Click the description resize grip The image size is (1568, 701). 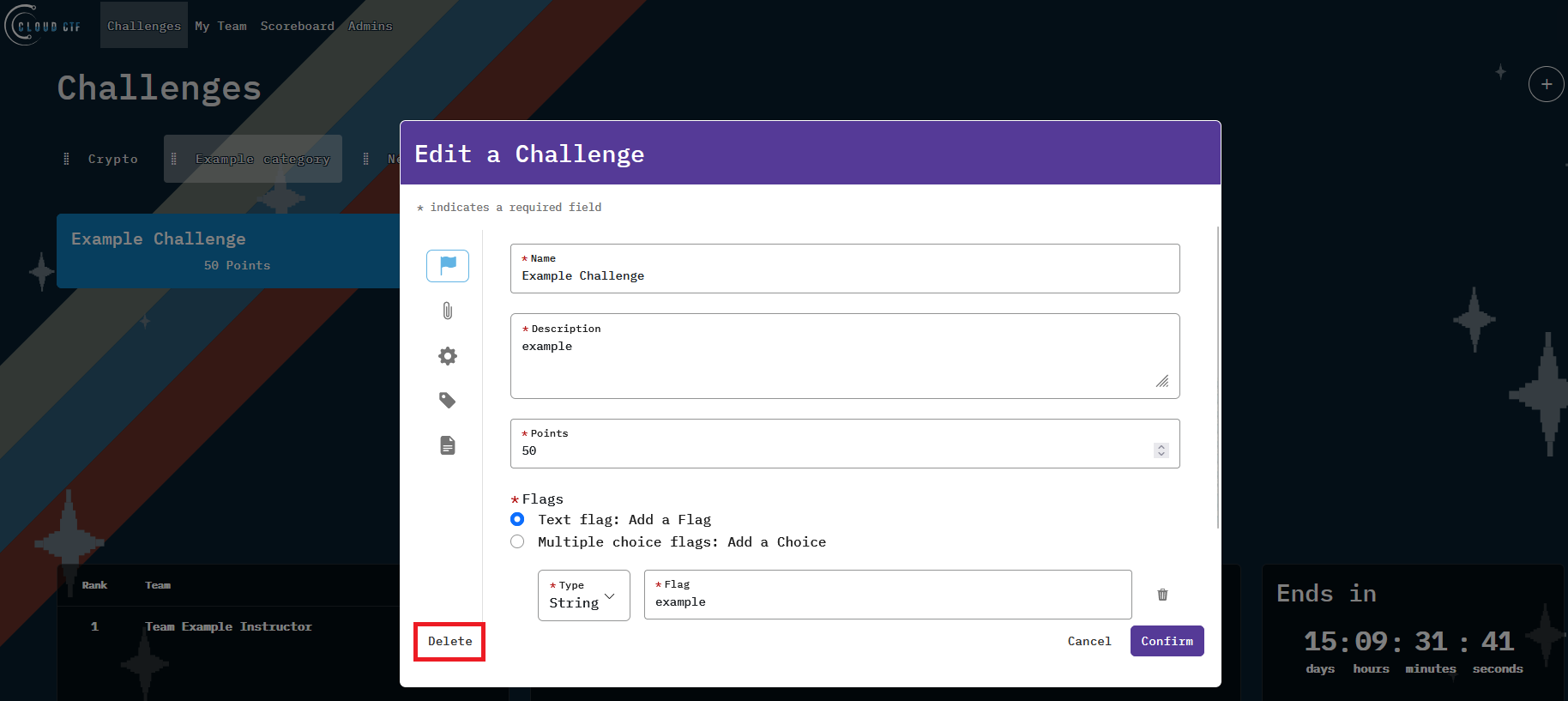(1162, 381)
